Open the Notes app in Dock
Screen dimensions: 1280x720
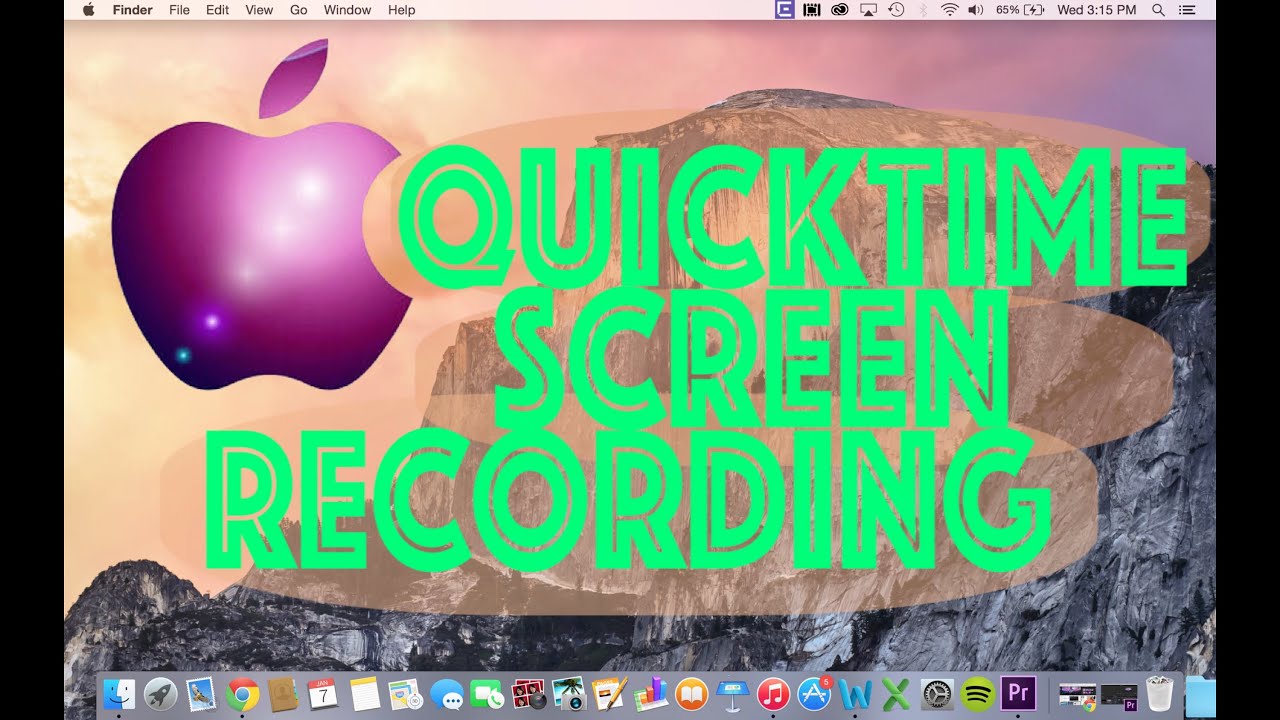coord(365,693)
